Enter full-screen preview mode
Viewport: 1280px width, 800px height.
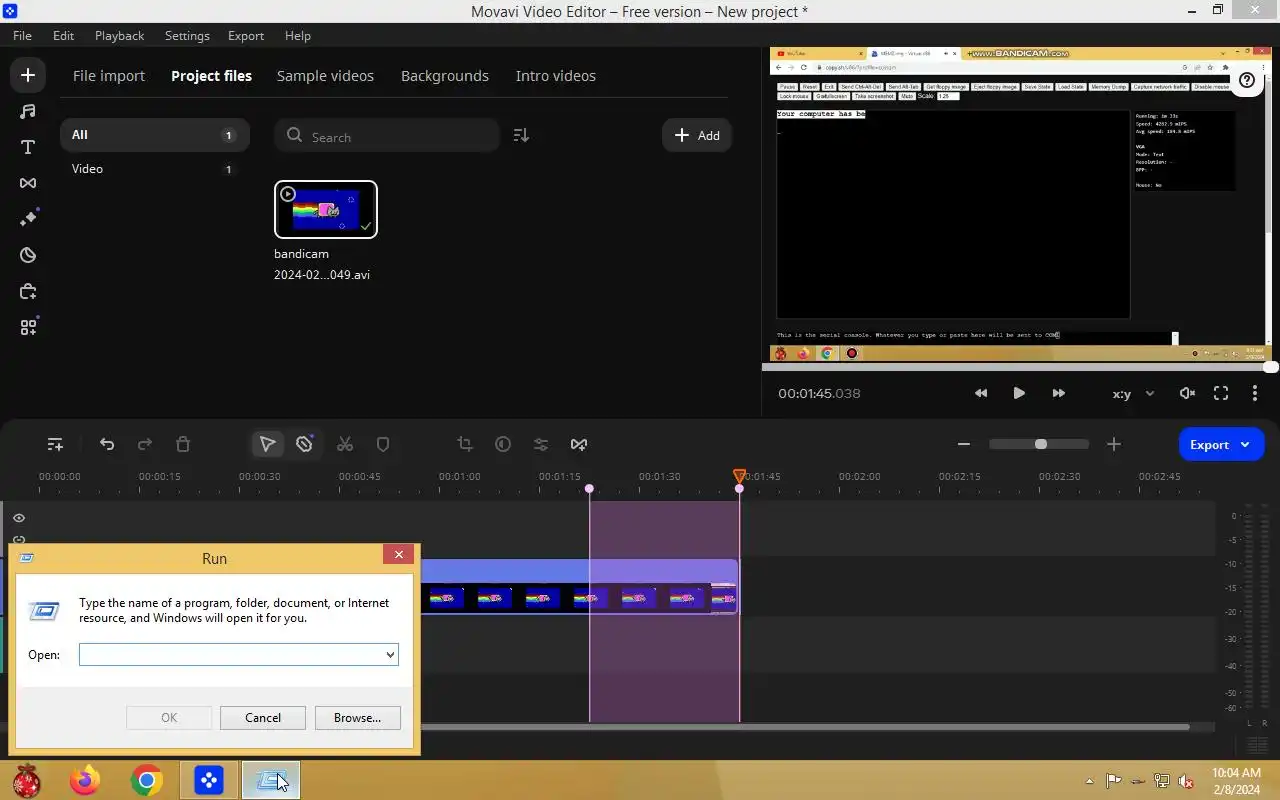tap(1221, 393)
